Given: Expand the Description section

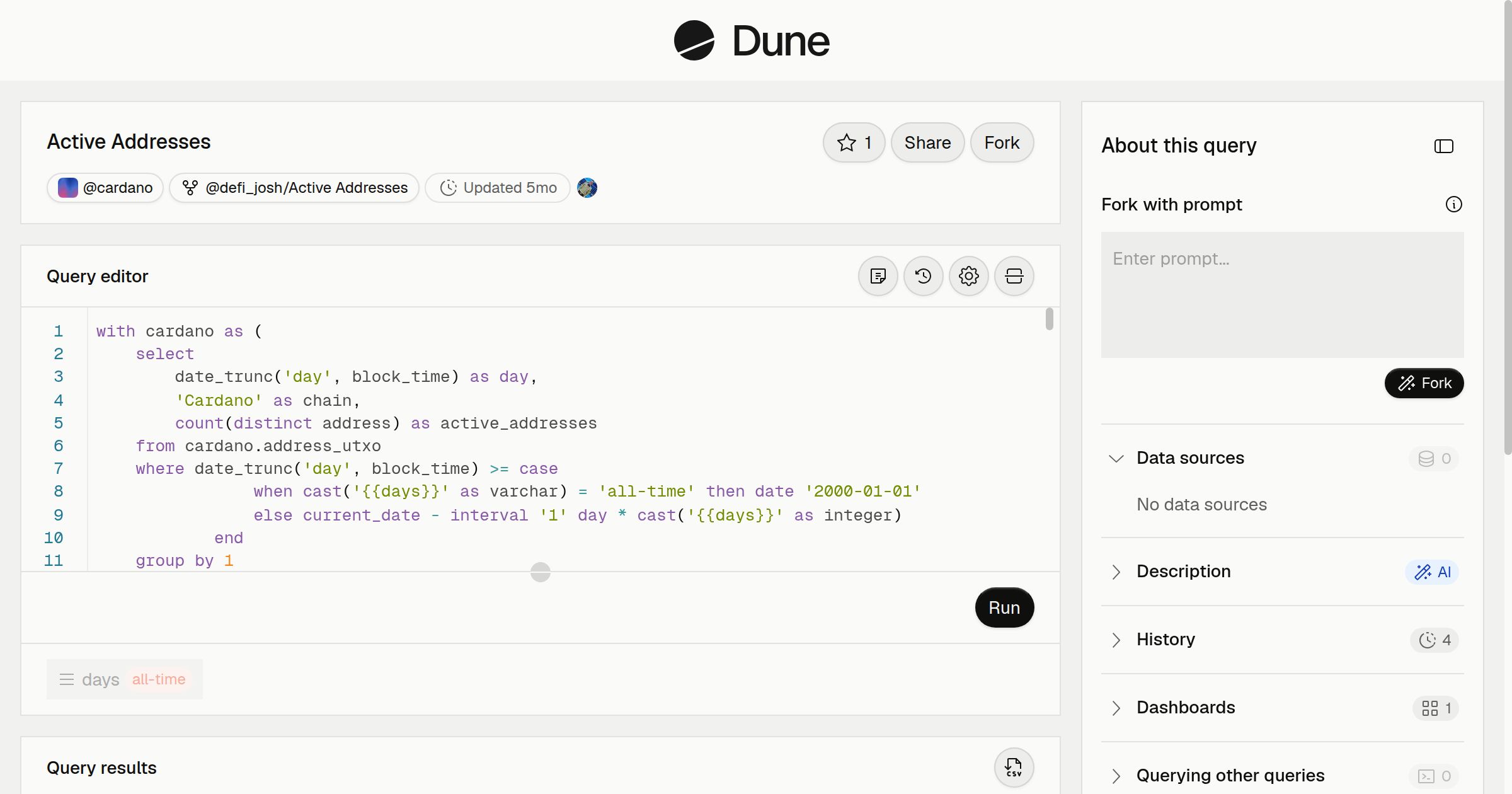Looking at the screenshot, I should [x=1116, y=572].
